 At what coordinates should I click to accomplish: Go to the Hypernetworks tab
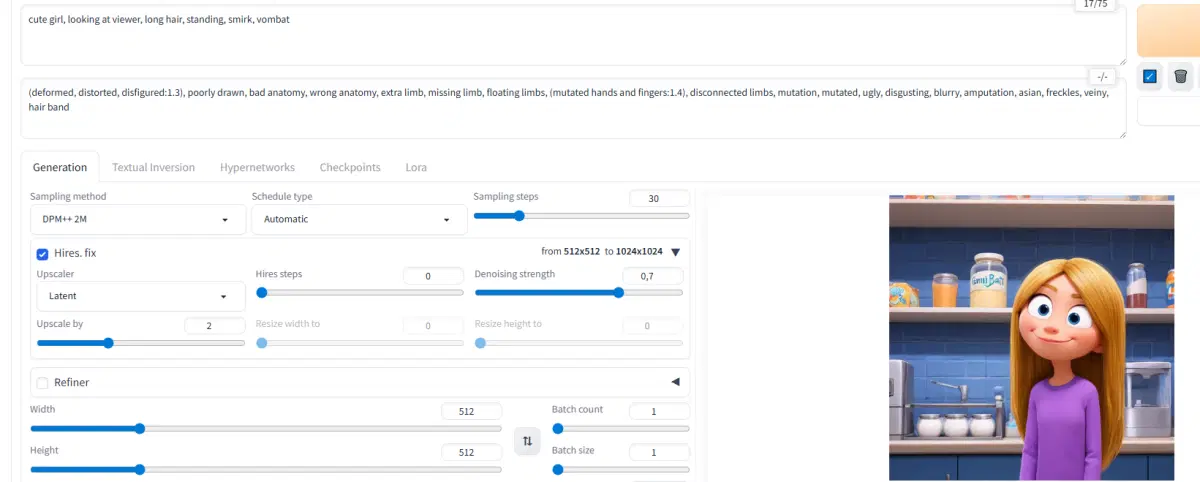[257, 168]
